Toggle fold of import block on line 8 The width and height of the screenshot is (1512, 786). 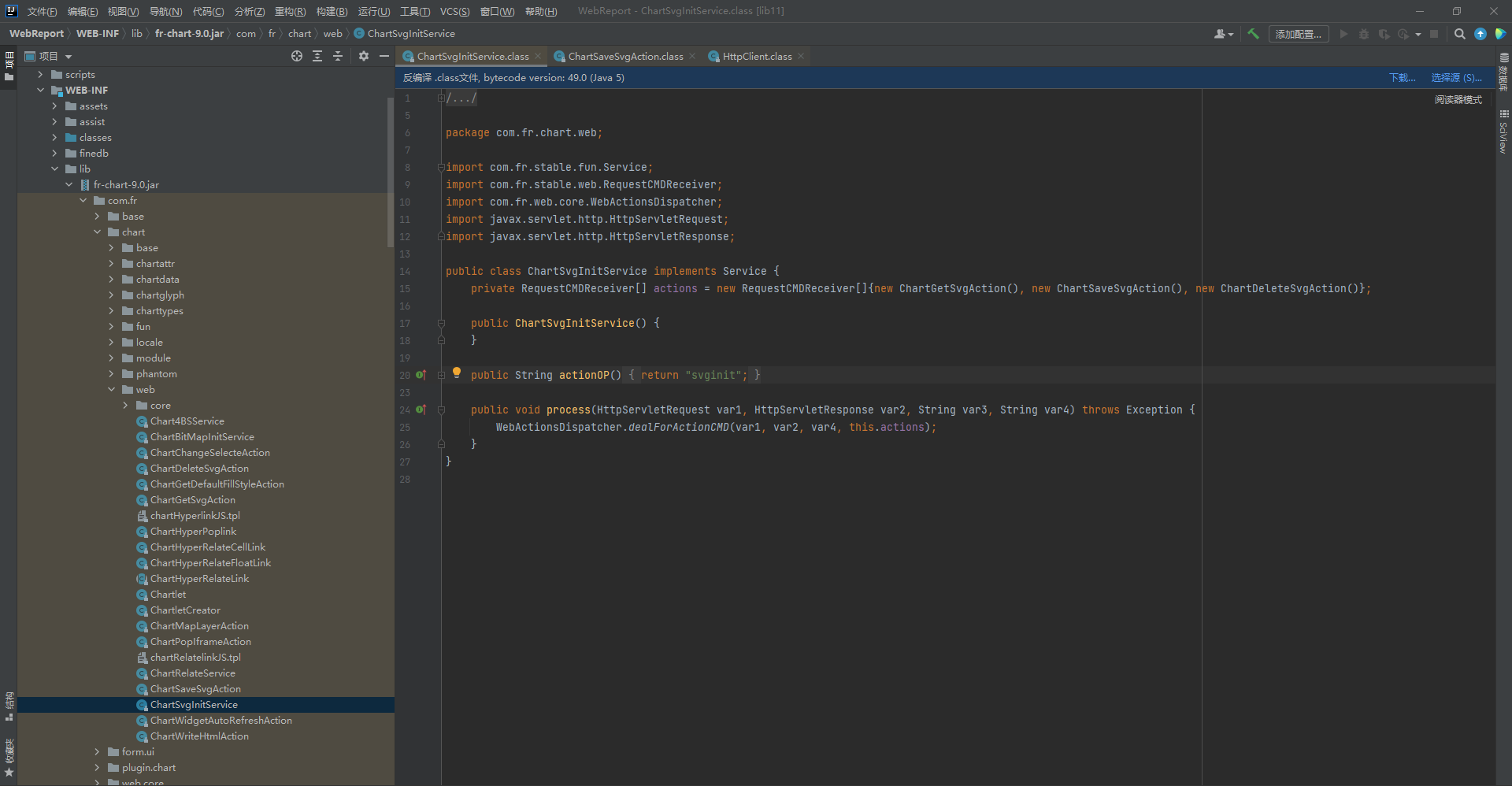tap(441, 167)
